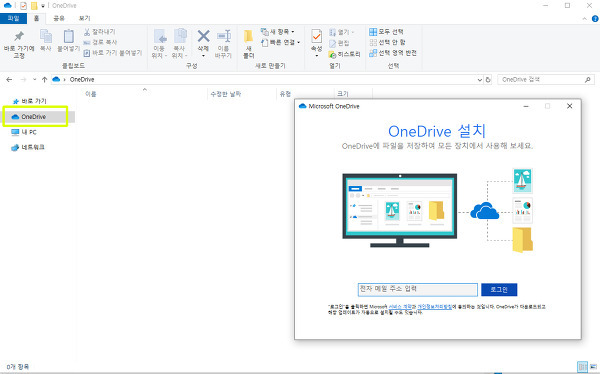Viewport: 600px width, 374px height.
Task: Select 바로 가기 in navigation pane
Action: (x=30, y=101)
